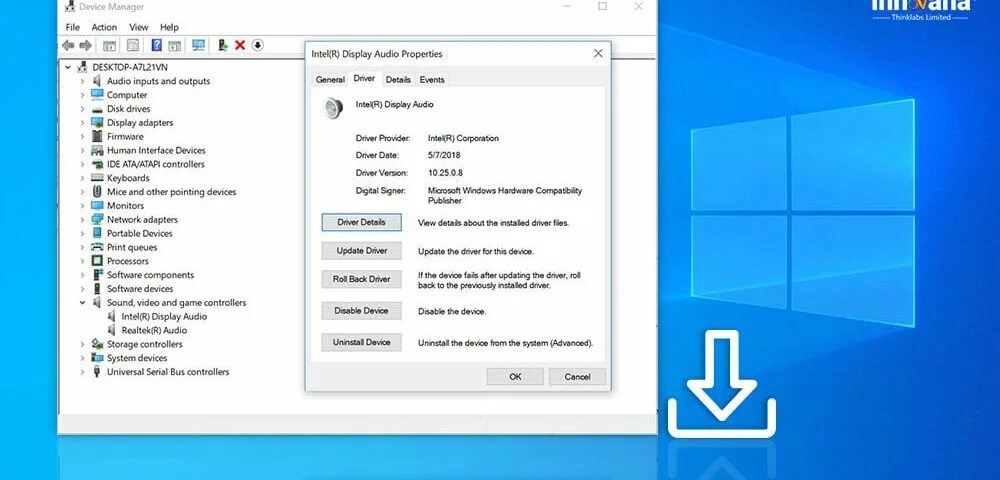
Task: Click the Driver Details button
Action: click(361, 222)
